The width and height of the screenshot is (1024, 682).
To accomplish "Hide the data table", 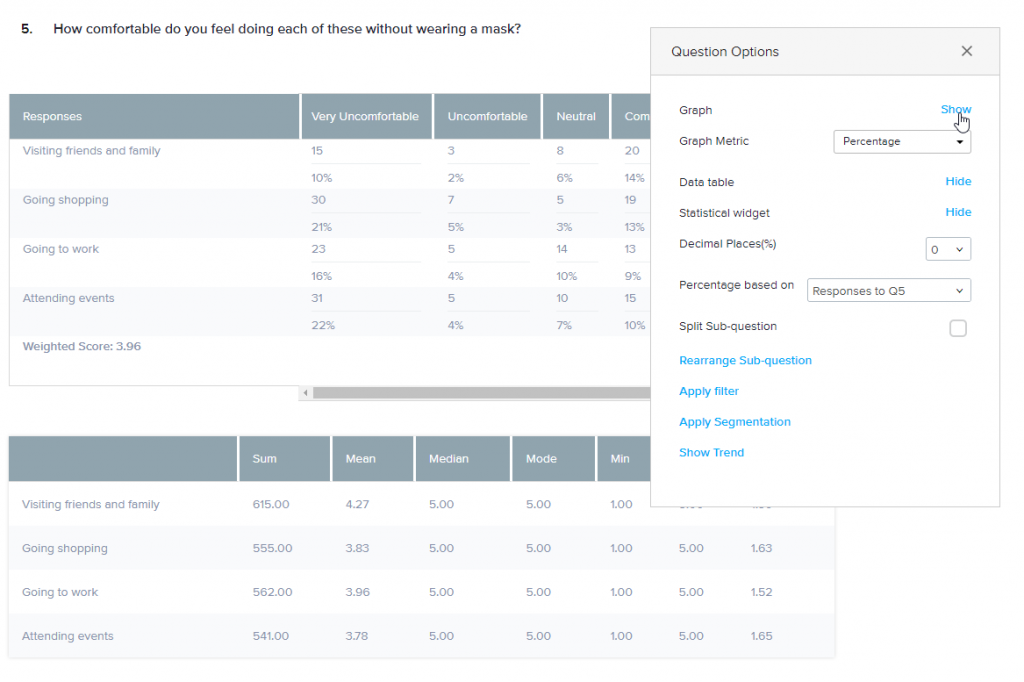I will pos(958,181).
